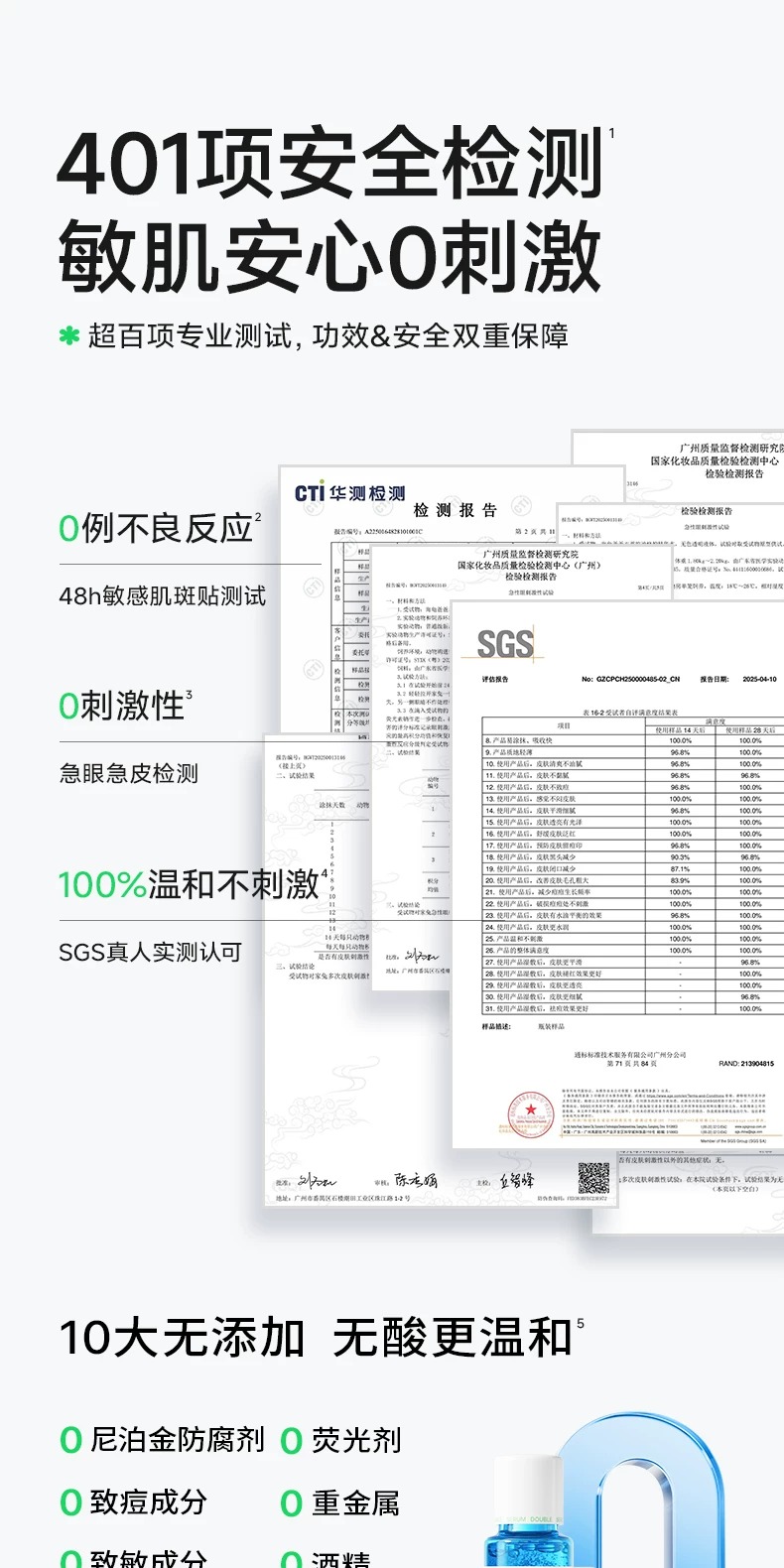784x1568 pixels.
Task: Click the 0例不良反应 claim
Action: pyautogui.click(x=155, y=528)
